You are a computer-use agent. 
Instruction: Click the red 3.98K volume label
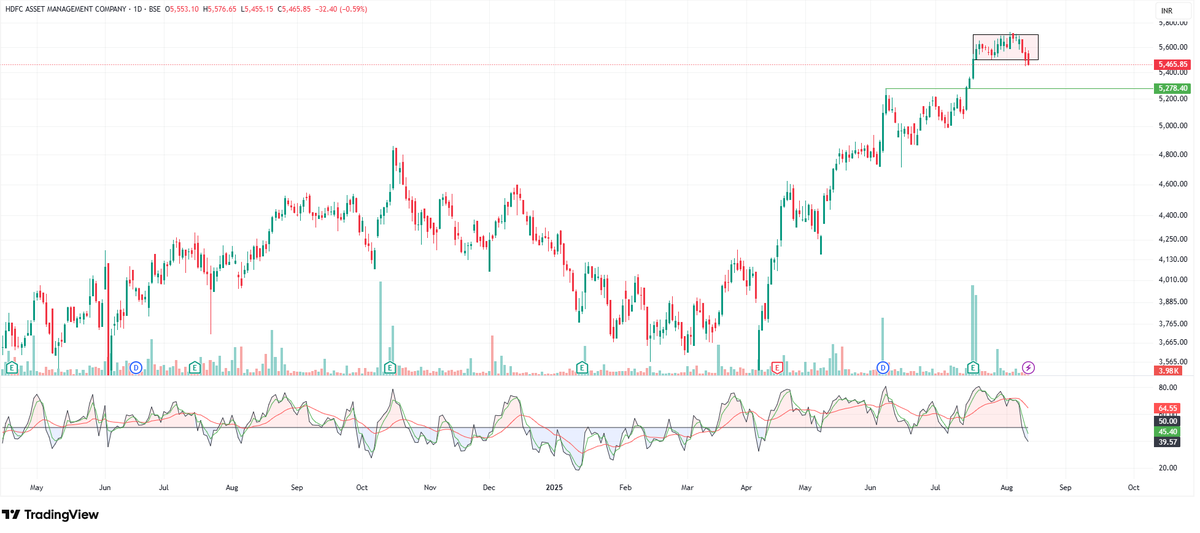1168,371
